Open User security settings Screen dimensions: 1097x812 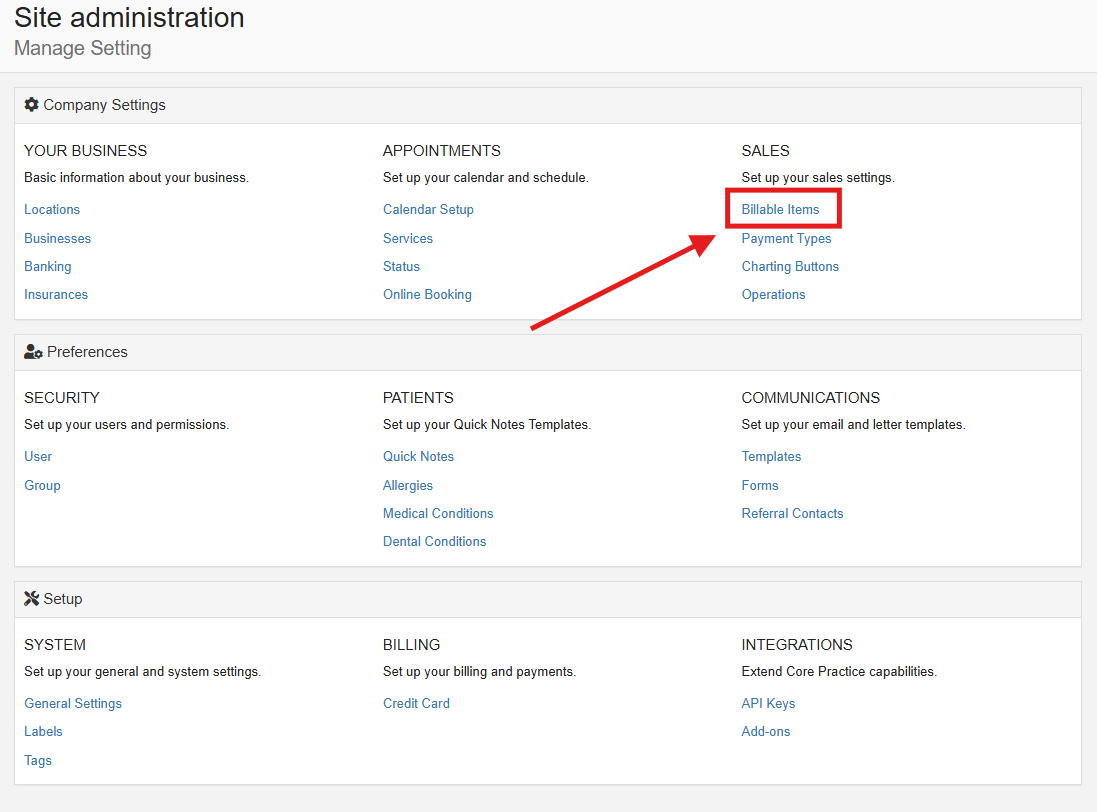point(38,457)
